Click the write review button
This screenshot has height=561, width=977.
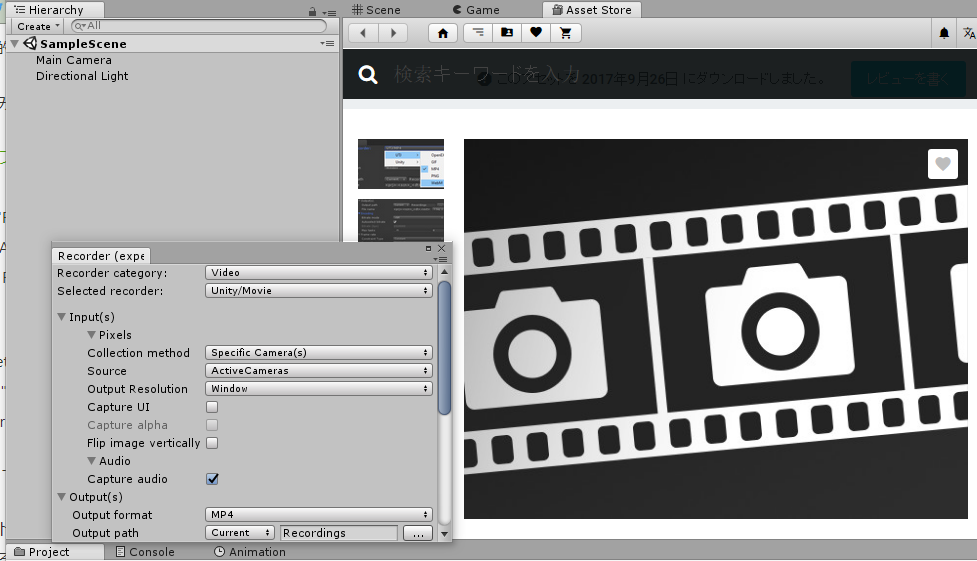pos(908,79)
